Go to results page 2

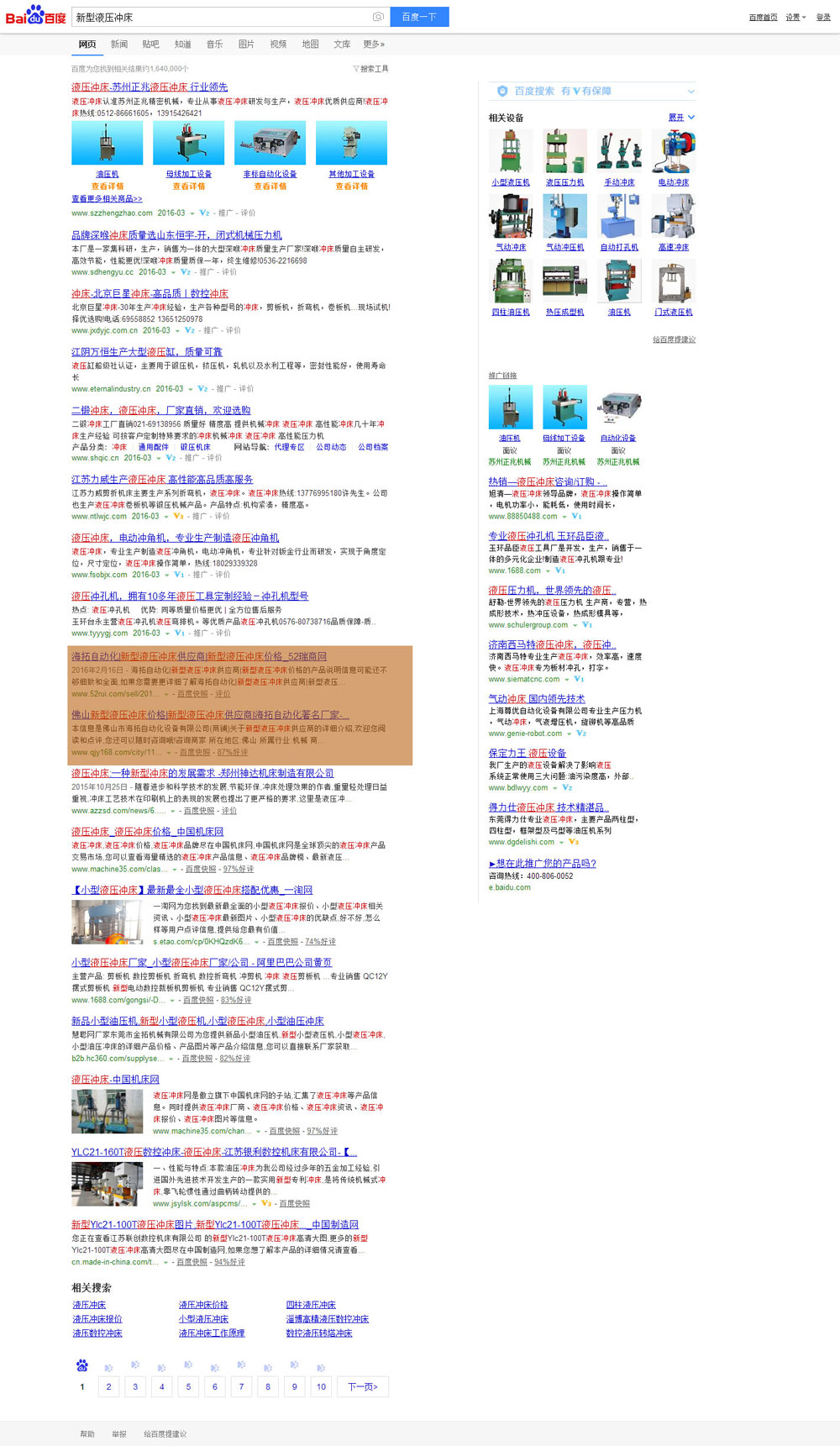108,1387
